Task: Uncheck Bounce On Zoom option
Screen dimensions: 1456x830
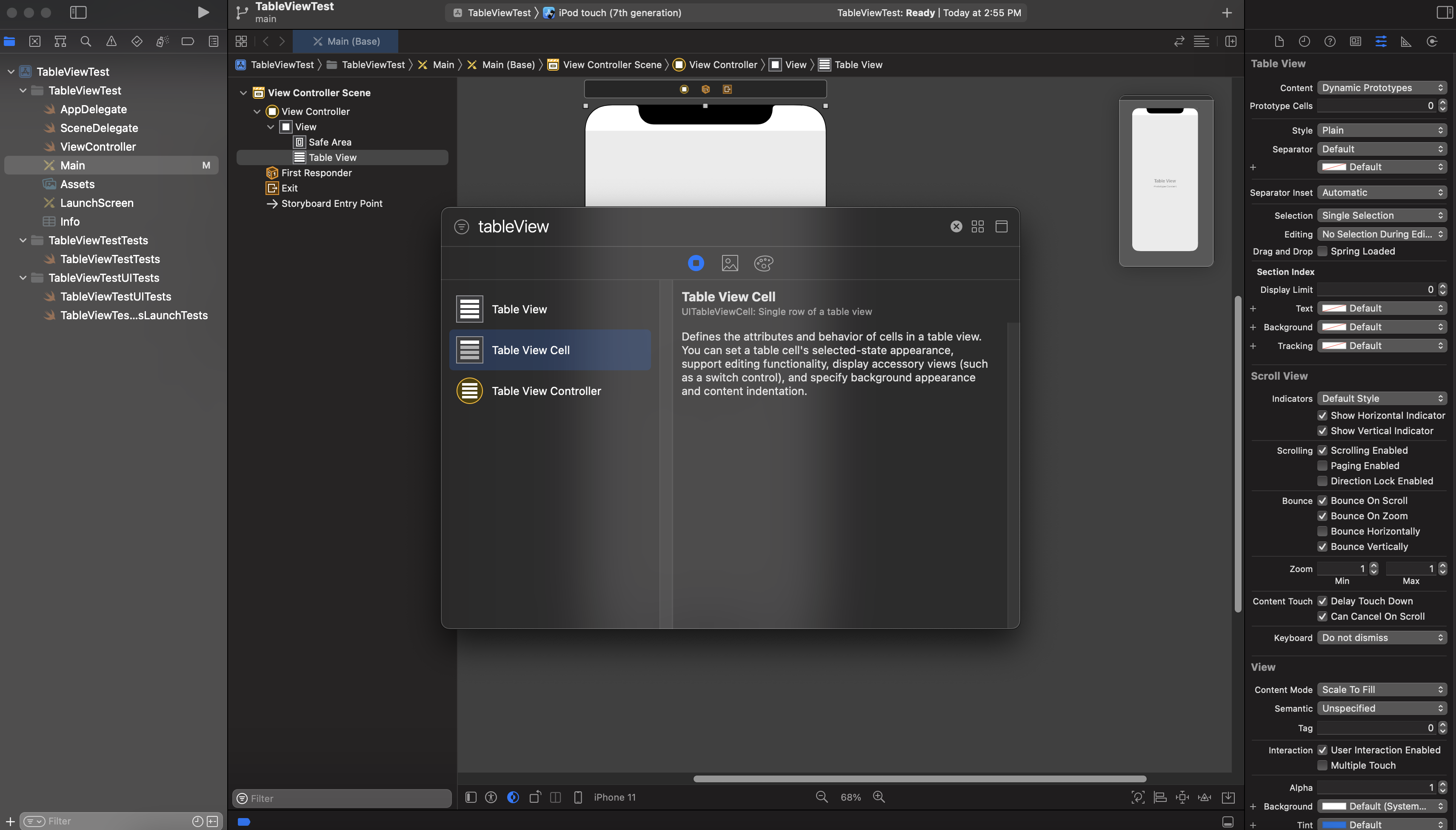Action: tap(1322, 516)
